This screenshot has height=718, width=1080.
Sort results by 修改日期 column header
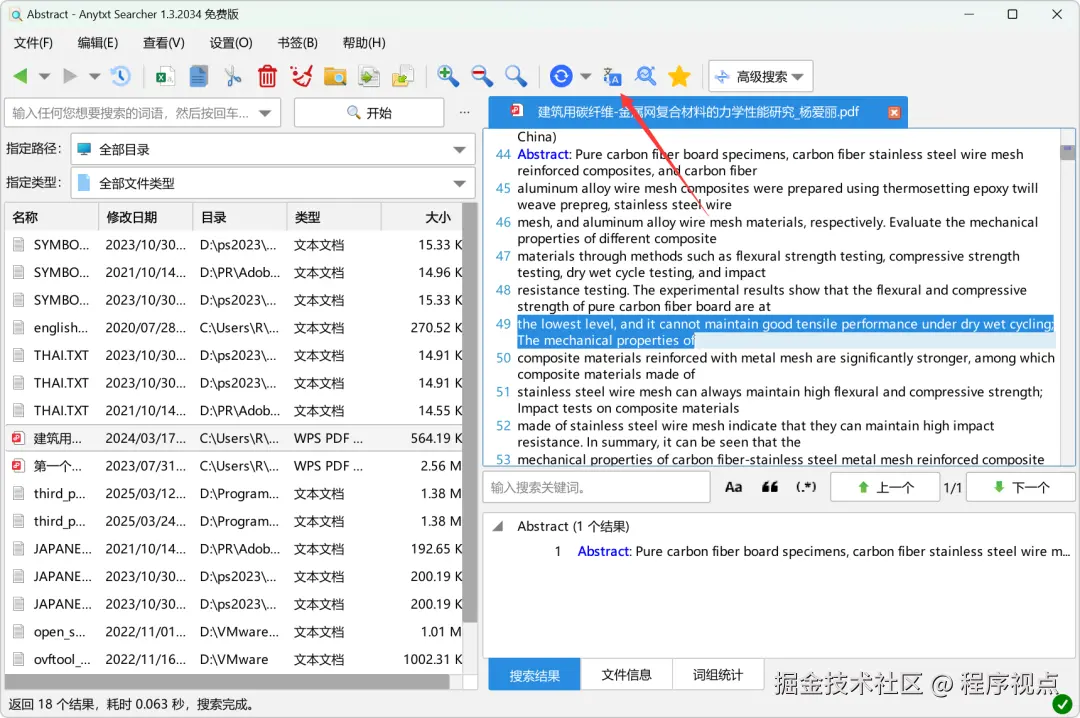pos(146,217)
